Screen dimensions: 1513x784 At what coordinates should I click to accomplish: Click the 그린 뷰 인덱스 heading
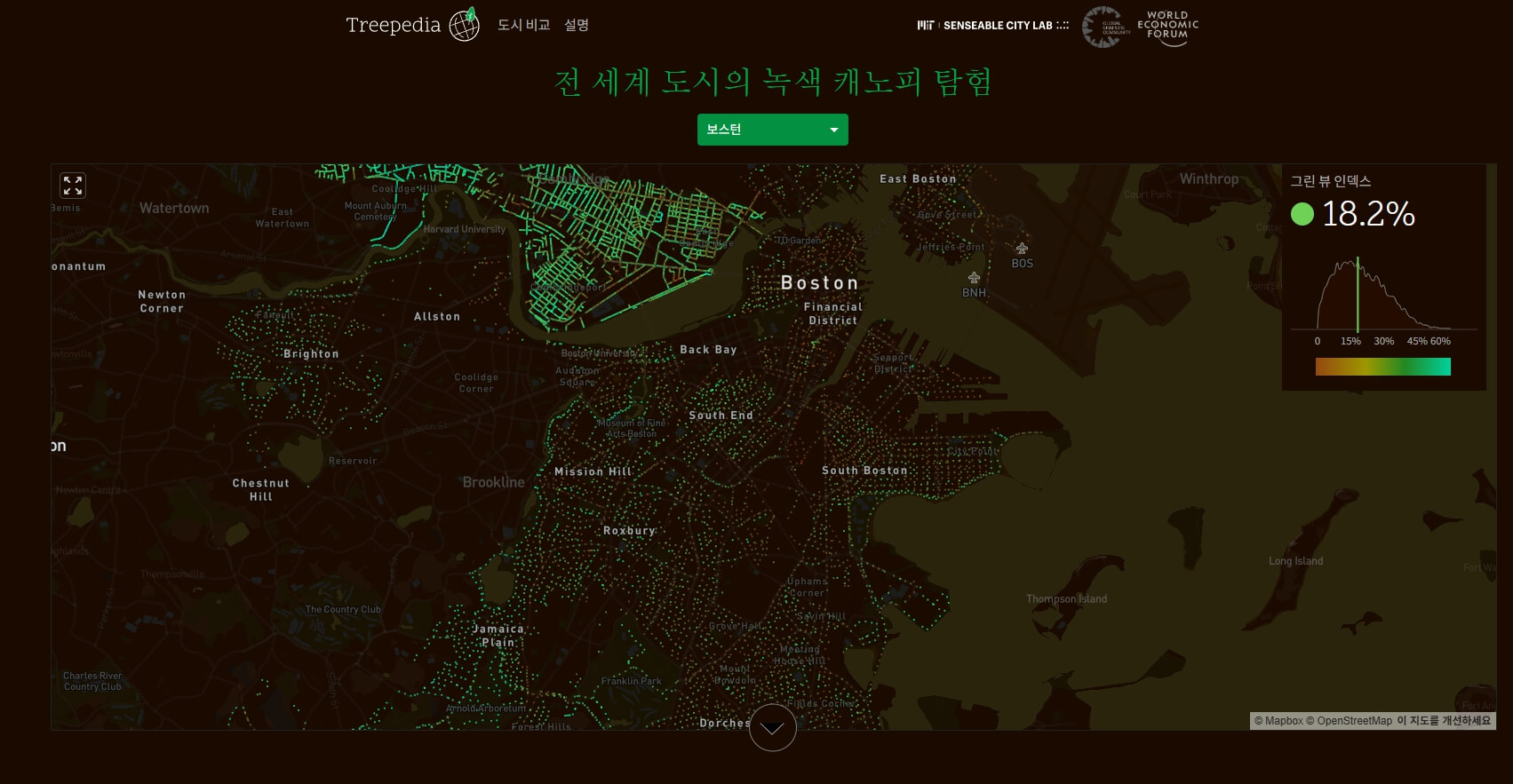(x=1331, y=181)
